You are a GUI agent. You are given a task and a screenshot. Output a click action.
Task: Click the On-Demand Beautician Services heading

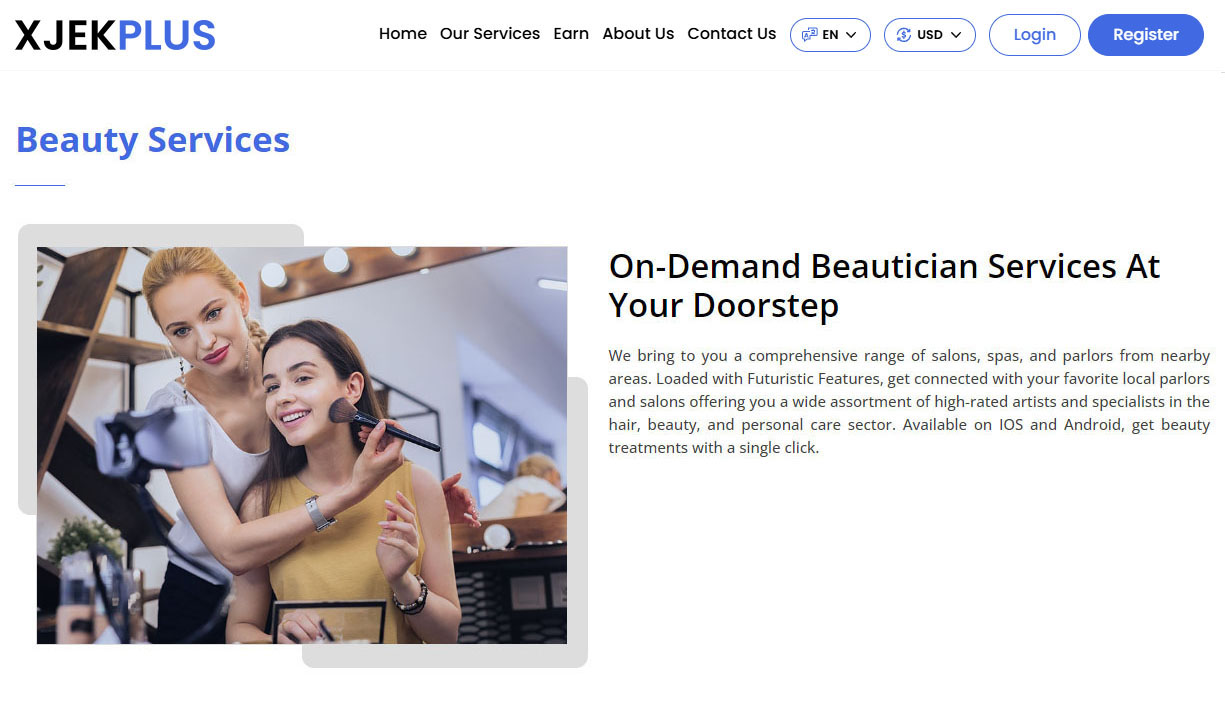884,286
